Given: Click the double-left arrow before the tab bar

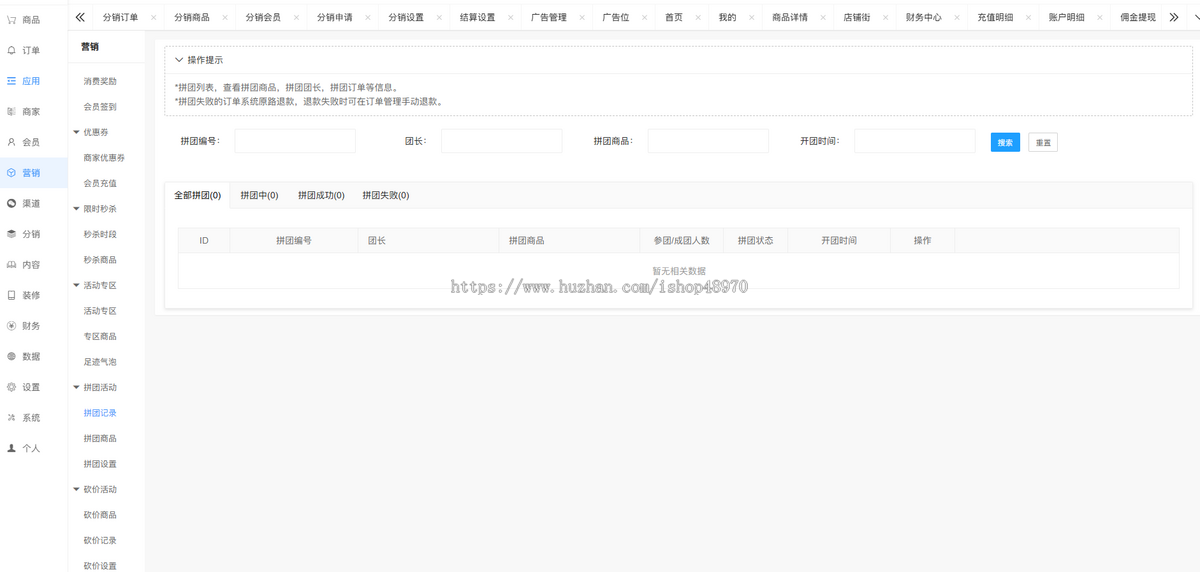Looking at the screenshot, I should point(80,17).
